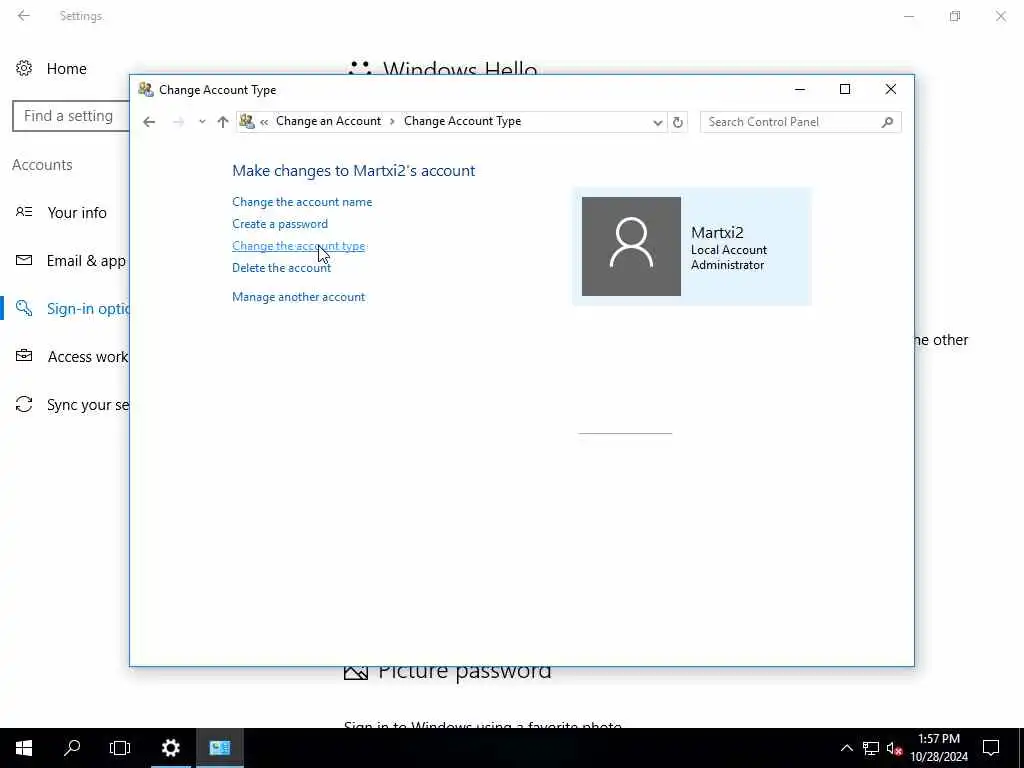Viewport: 1024px width, 768px height.
Task: Open the Windows Start menu
Action: click(x=24, y=748)
